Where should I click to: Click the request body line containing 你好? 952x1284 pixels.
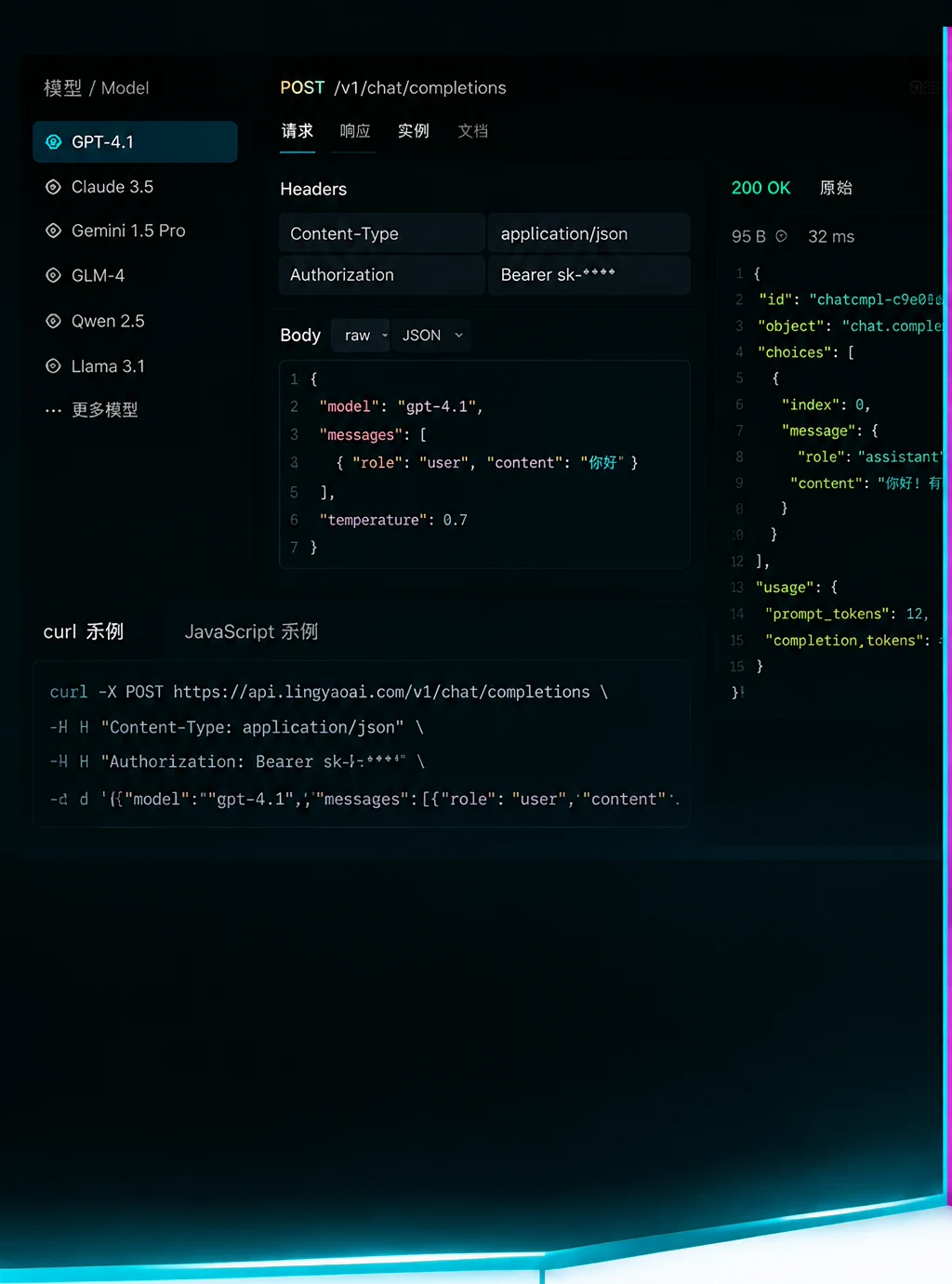tap(486, 463)
